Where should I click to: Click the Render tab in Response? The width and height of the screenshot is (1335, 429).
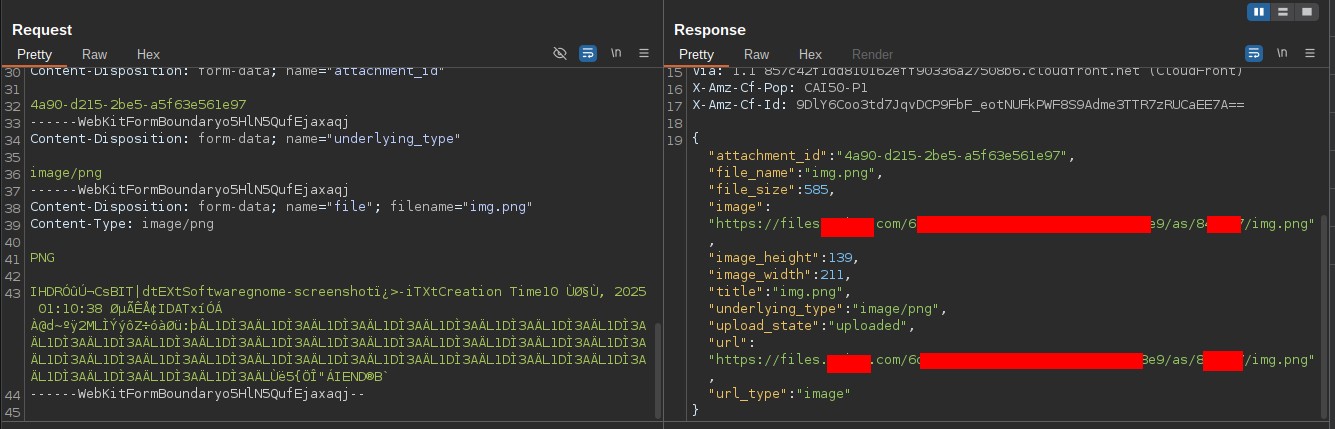point(872,54)
